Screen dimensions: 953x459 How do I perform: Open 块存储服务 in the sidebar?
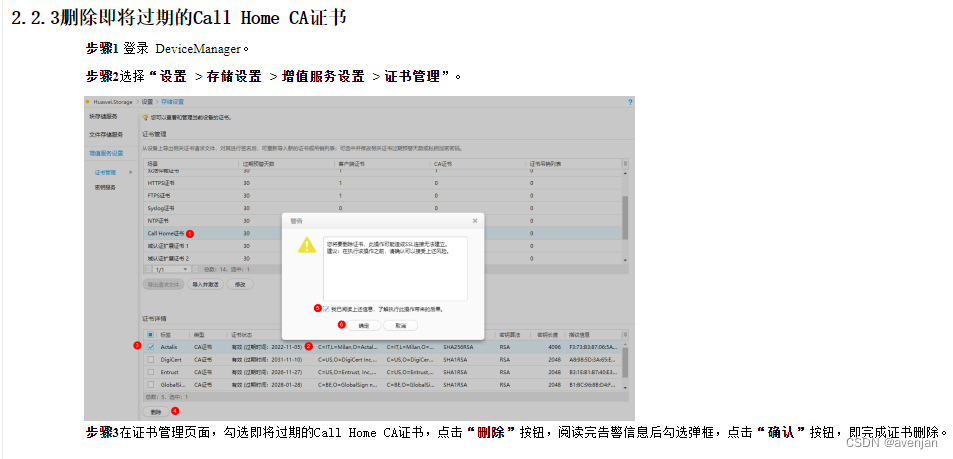click(x=103, y=116)
